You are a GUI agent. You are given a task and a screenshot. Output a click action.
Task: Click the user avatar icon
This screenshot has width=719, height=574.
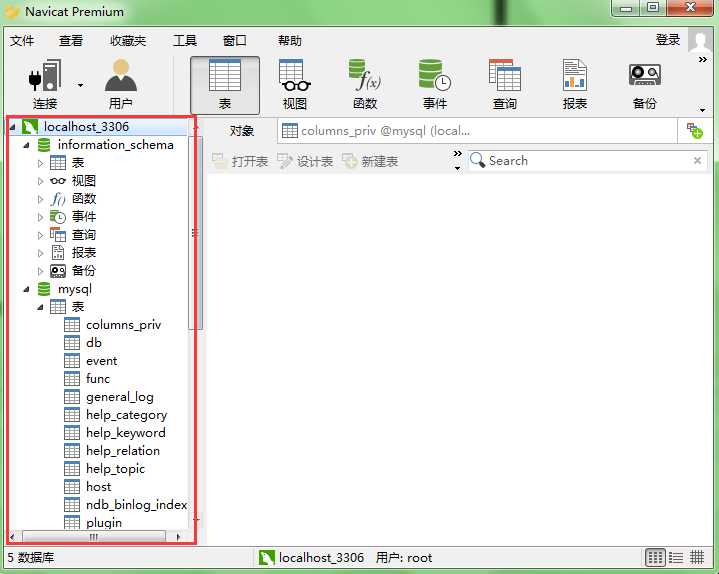click(700, 41)
